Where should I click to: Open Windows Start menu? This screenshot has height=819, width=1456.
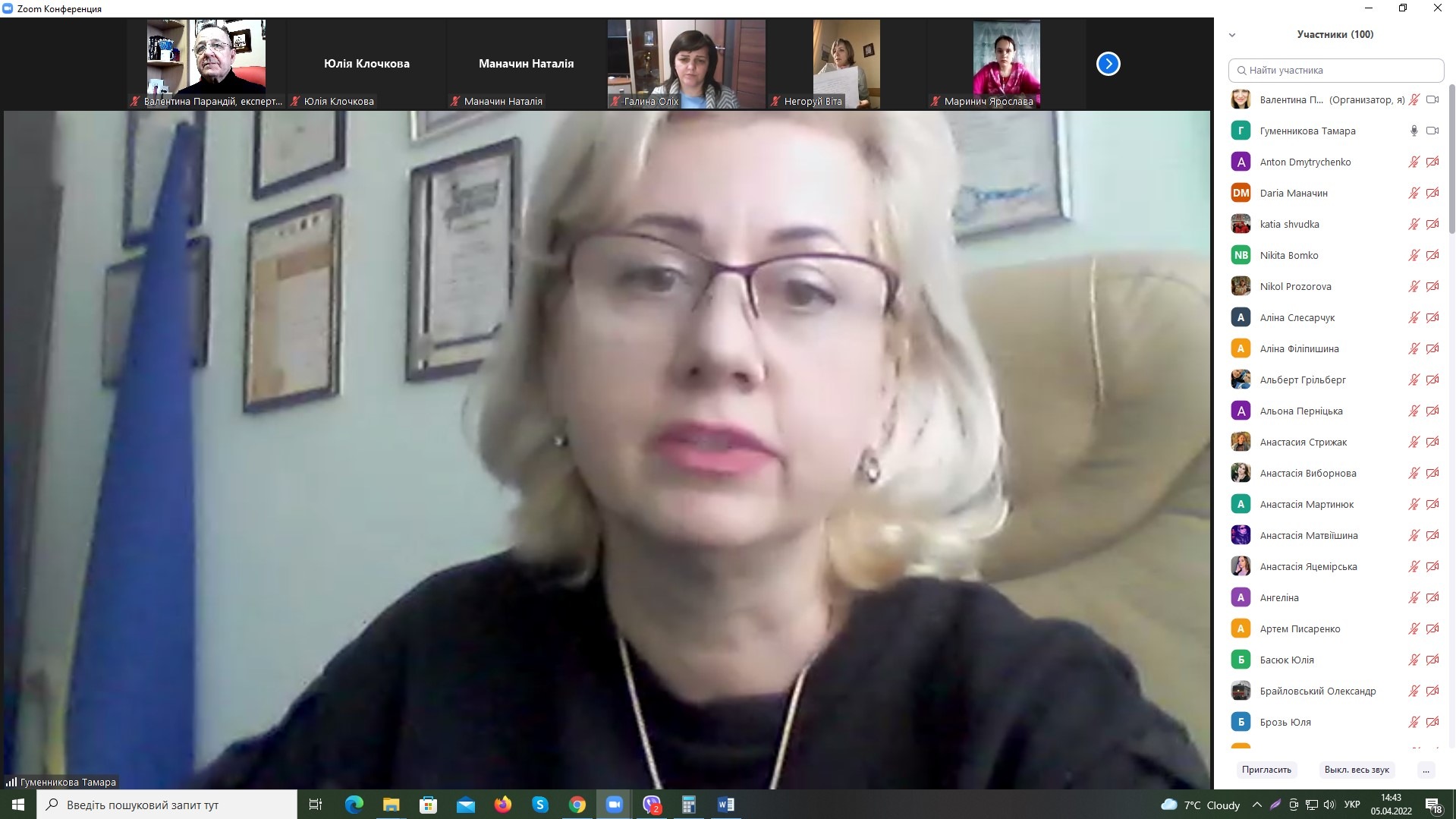(18, 805)
